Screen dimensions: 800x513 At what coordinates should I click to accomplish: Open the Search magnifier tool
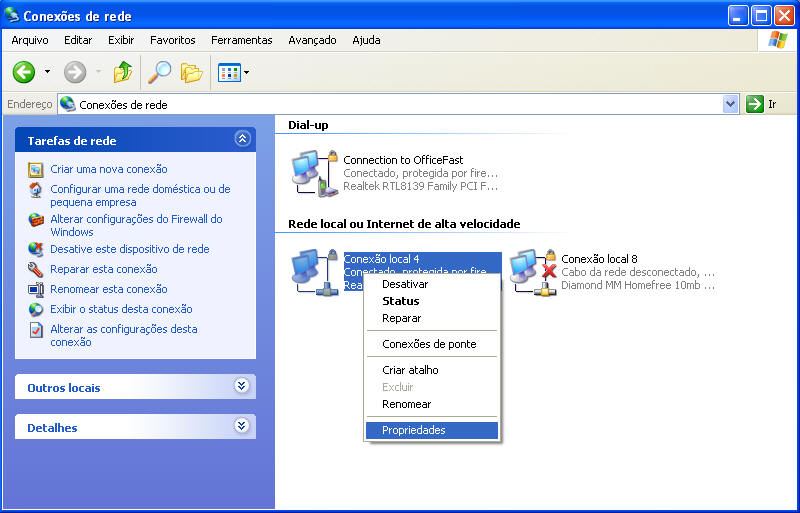[x=159, y=72]
